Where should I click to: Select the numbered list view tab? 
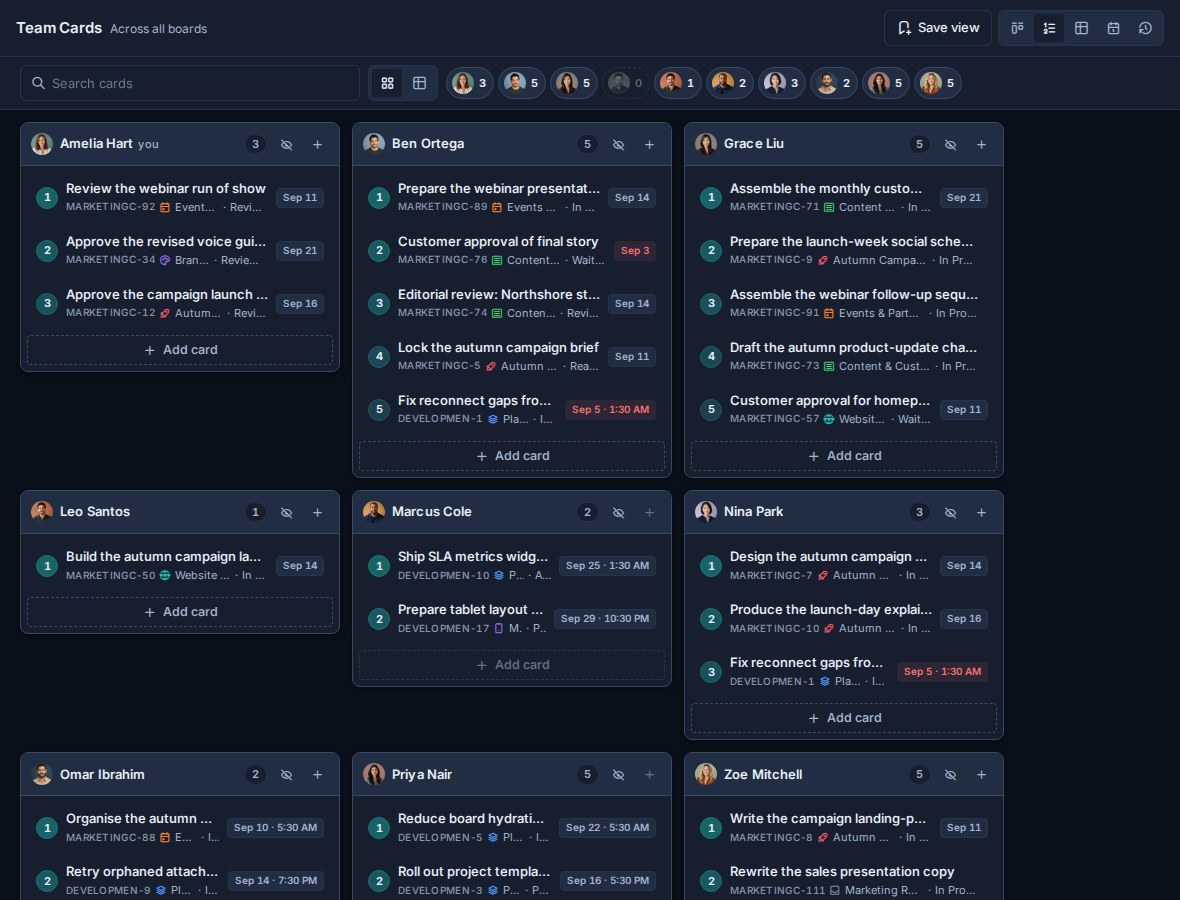pyautogui.click(x=1049, y=28)
